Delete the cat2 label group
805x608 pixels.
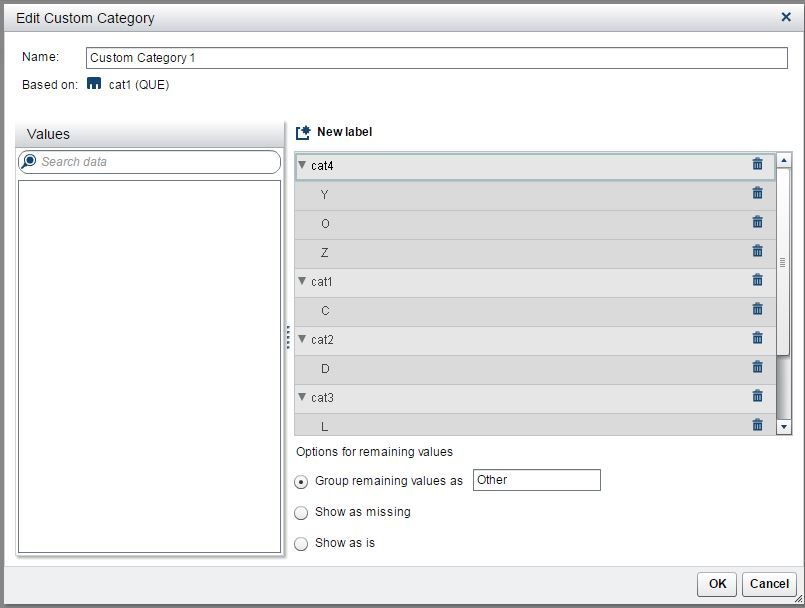pyautogui.click(x=757, y=338)
